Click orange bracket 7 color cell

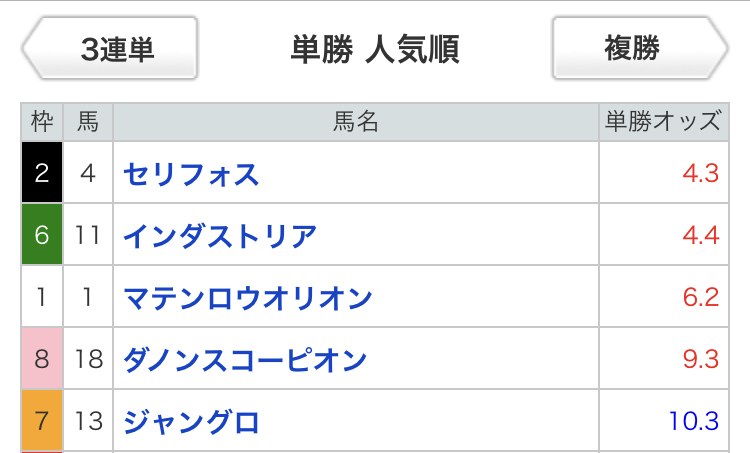pyautogui.click(x=42, y=421)
